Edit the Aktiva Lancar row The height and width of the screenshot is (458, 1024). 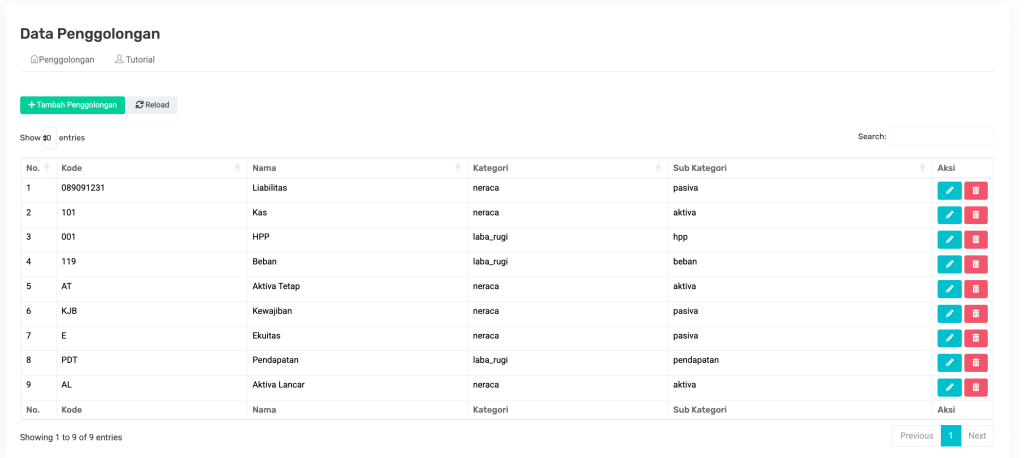[x=949, y=387]
